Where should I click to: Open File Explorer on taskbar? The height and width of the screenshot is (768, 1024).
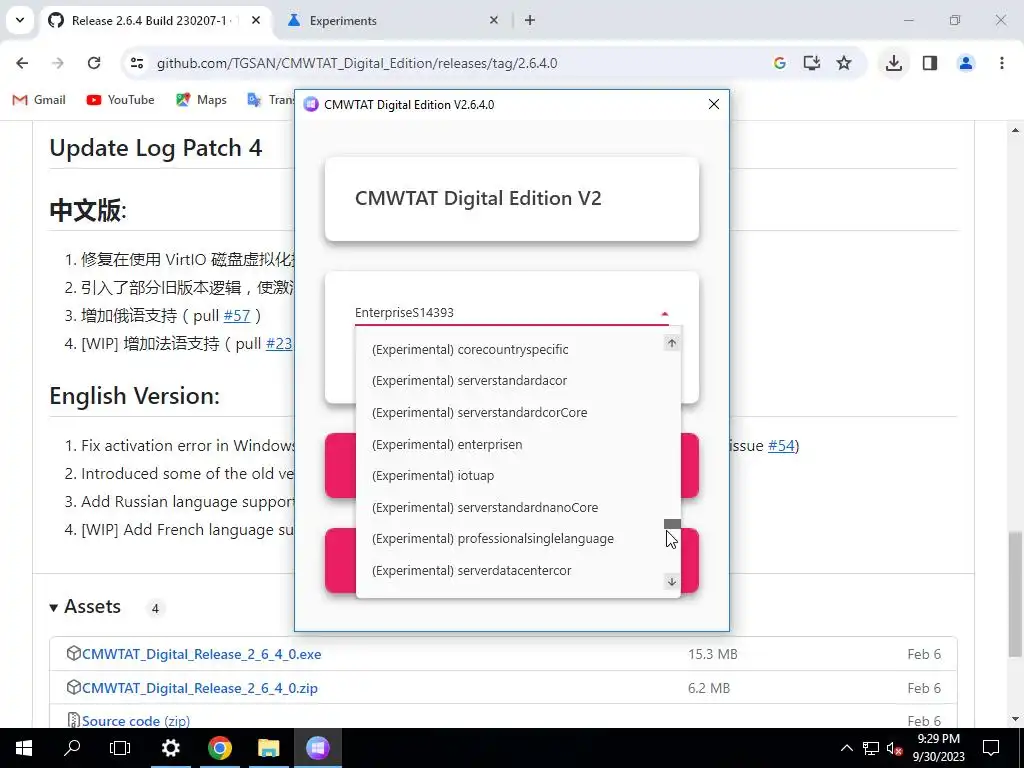[268, 748]
